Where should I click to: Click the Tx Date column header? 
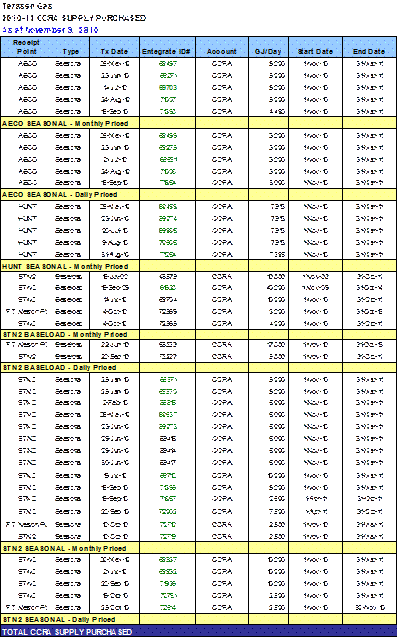coord(114,52)
